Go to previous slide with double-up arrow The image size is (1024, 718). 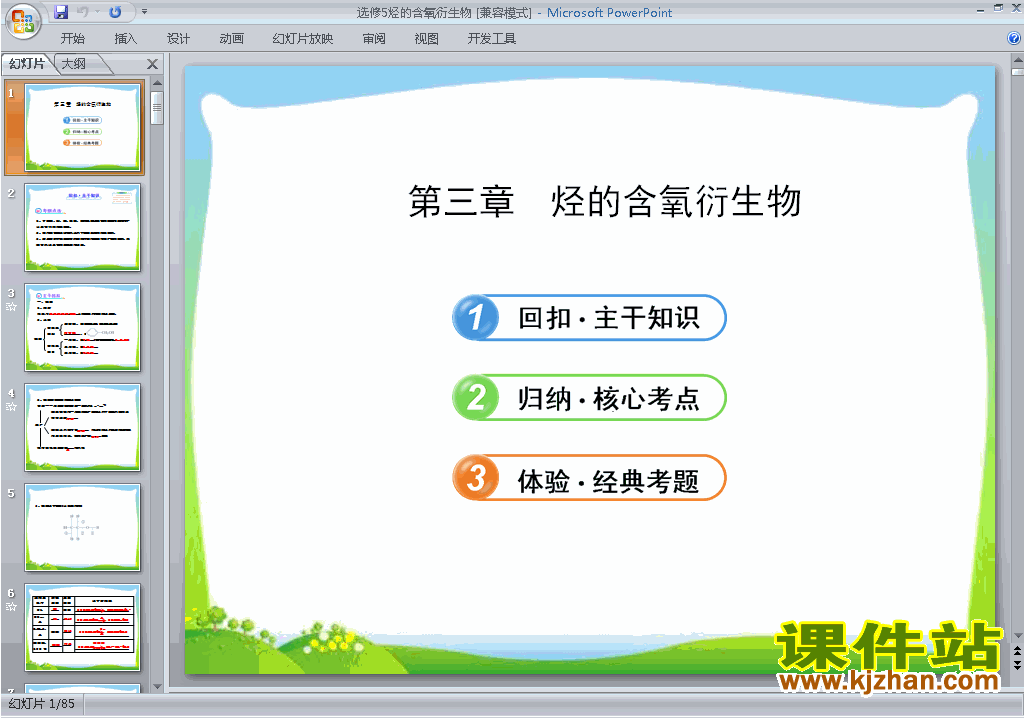pyautogui.click(x=1017, y=651)
